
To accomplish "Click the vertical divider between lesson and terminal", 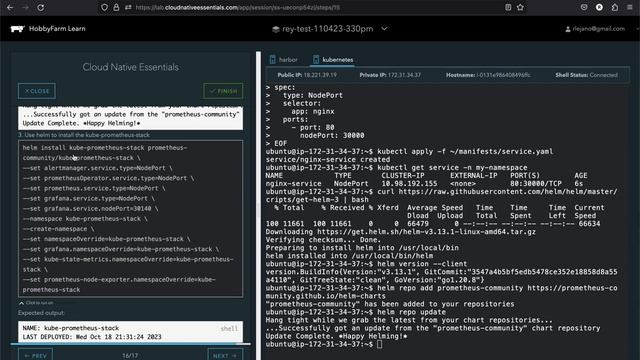I will pyautogui.click(x=258, y=206).
